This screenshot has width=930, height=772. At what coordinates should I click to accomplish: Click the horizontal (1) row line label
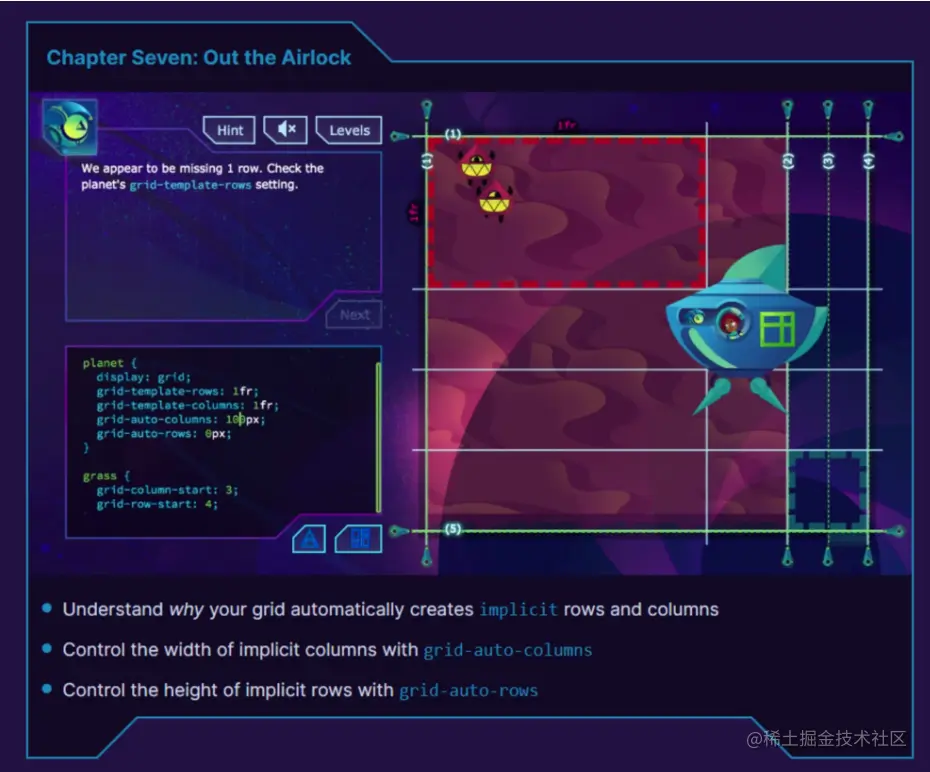[x=453, y=134]
